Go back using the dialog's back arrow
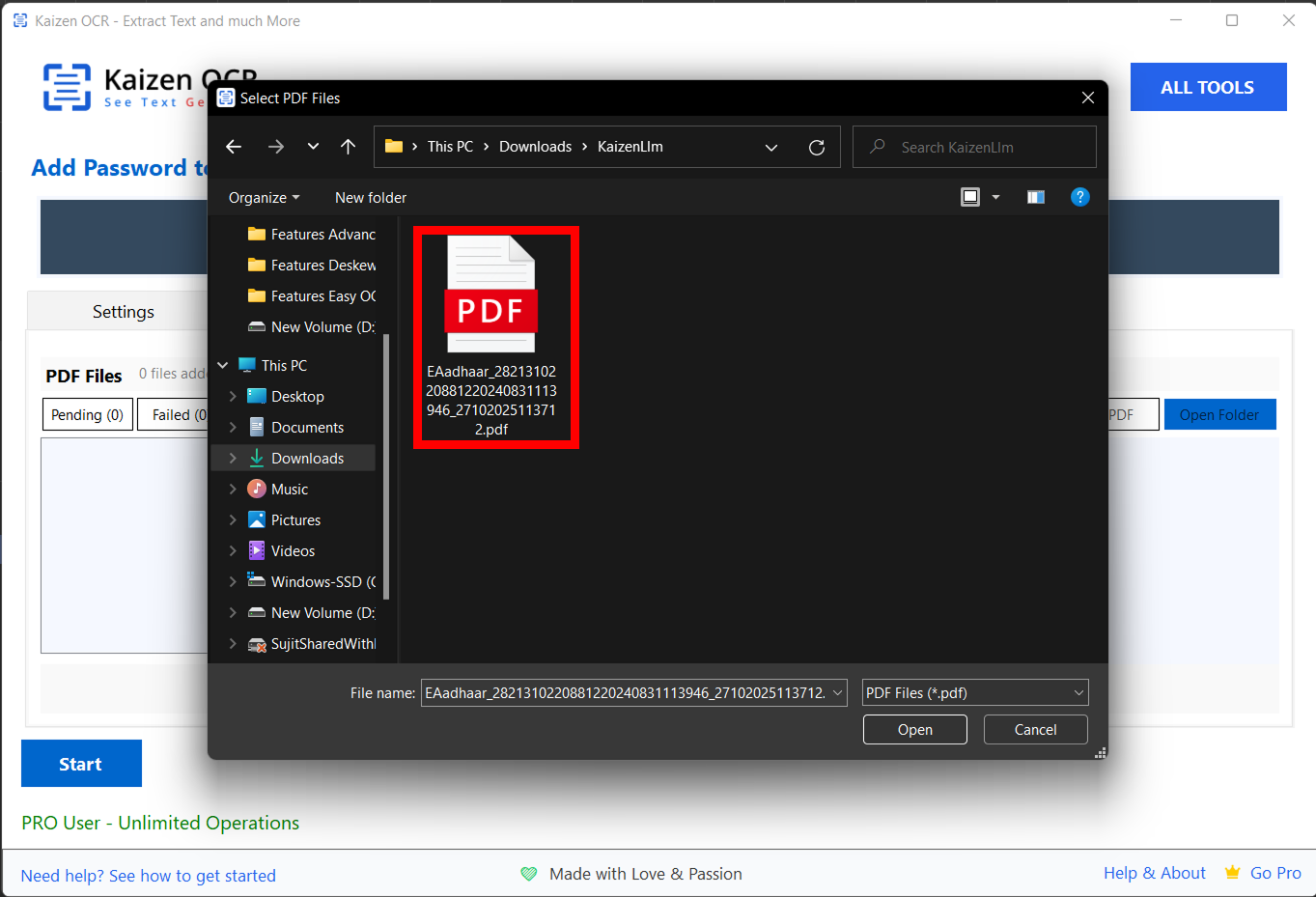 pyautogui.click(x=234, y=147)
